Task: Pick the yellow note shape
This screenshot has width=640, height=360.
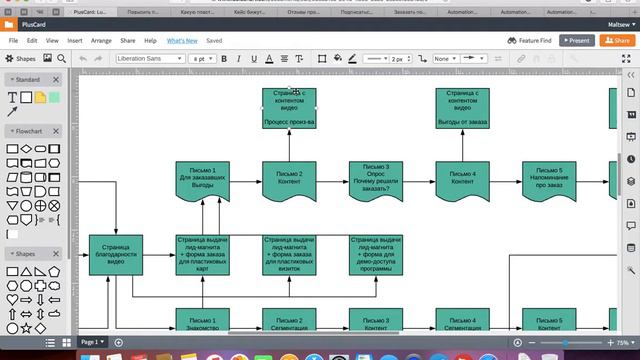Action: tap(40, 98)
